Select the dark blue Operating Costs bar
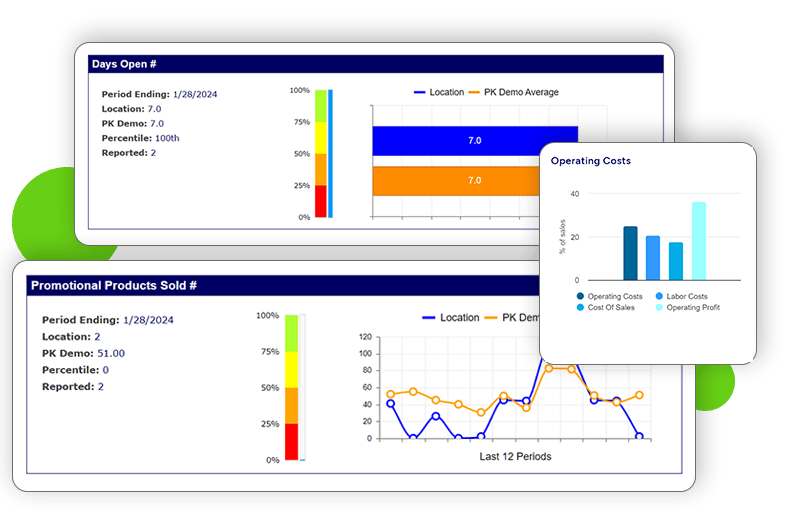 (x=630, y=253)
